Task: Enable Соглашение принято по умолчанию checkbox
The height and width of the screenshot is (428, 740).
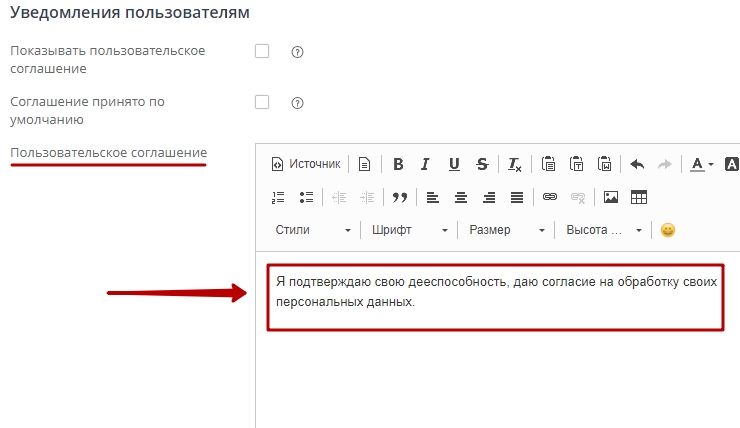Action: click(x=262, y=102)
